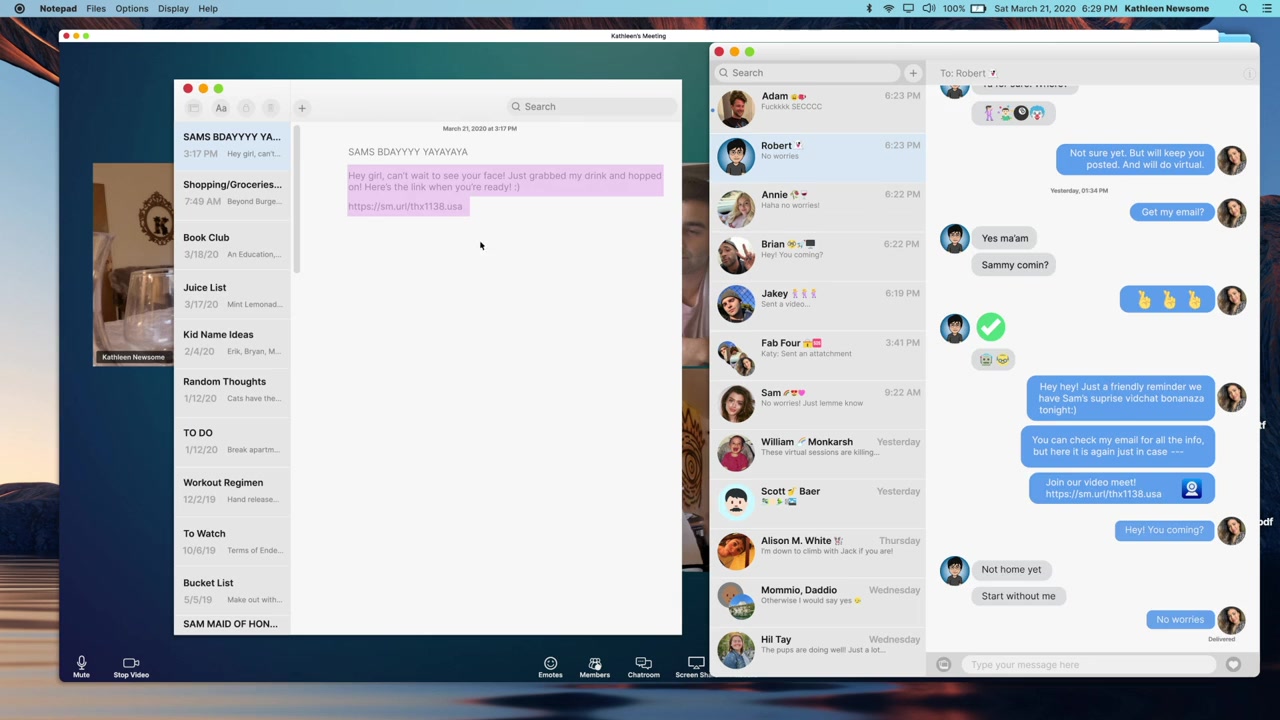Open the Options menu in the menu bar
1280x720 pixels.
(131, 9)
